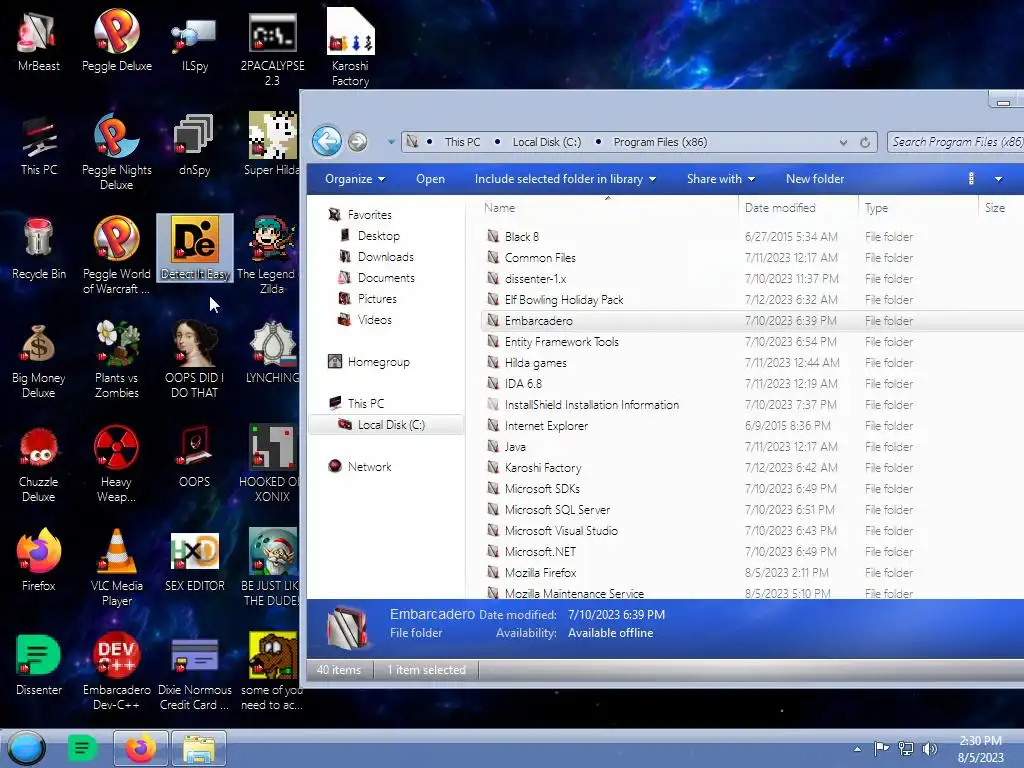Select the Big Money Deluxe icon
1024x768 pixels.
[x=38, y=360]
